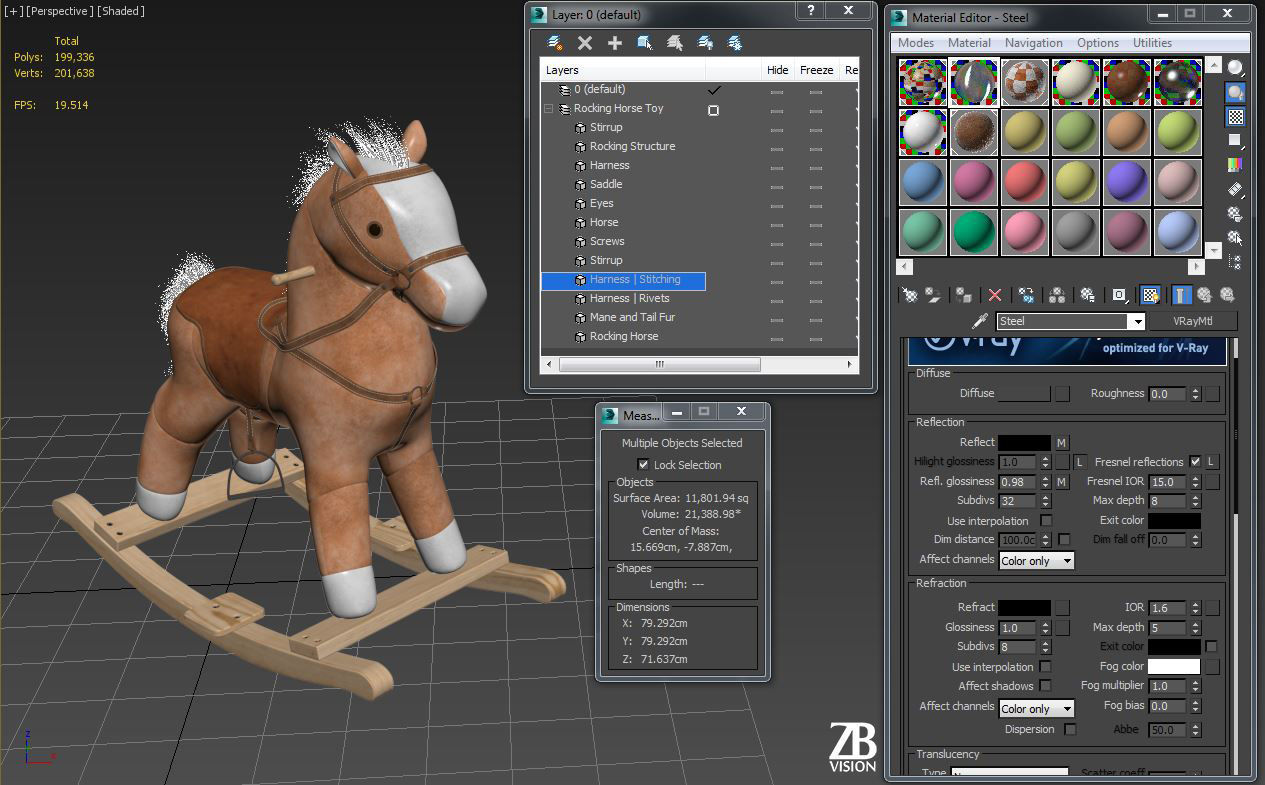This screenshot has width=1265, height=785.
Task: Click Get Material icon
Action: (909, 295)
